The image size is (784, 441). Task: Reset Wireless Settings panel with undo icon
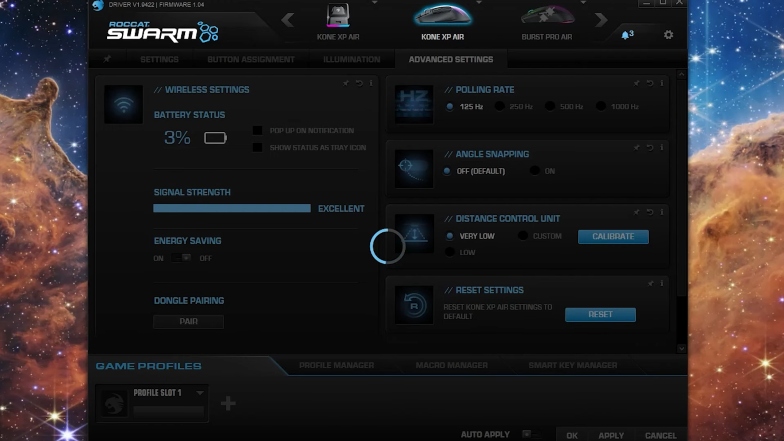tap(359, 83)
